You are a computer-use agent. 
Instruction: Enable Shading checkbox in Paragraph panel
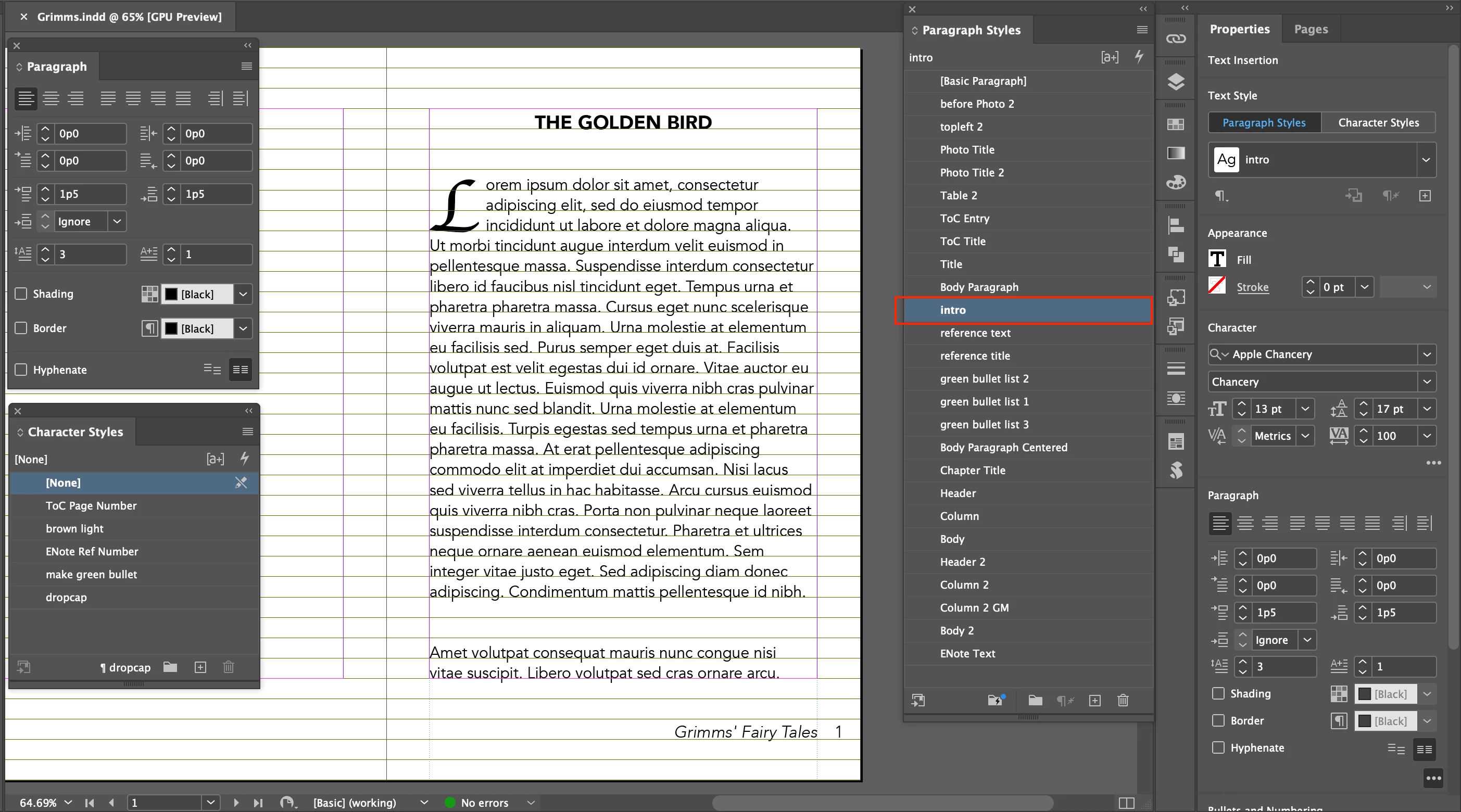(21, 294)
